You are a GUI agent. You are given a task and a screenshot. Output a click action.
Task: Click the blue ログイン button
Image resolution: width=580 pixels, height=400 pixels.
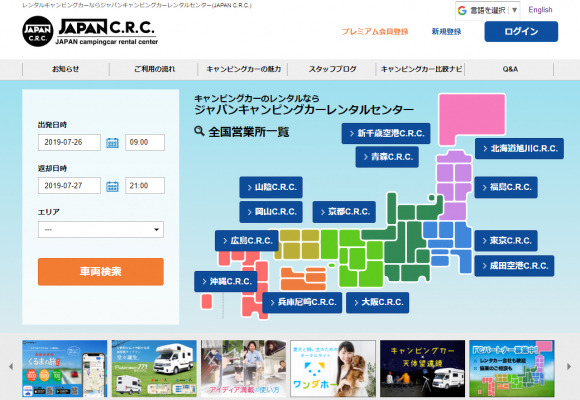point(521,31)
